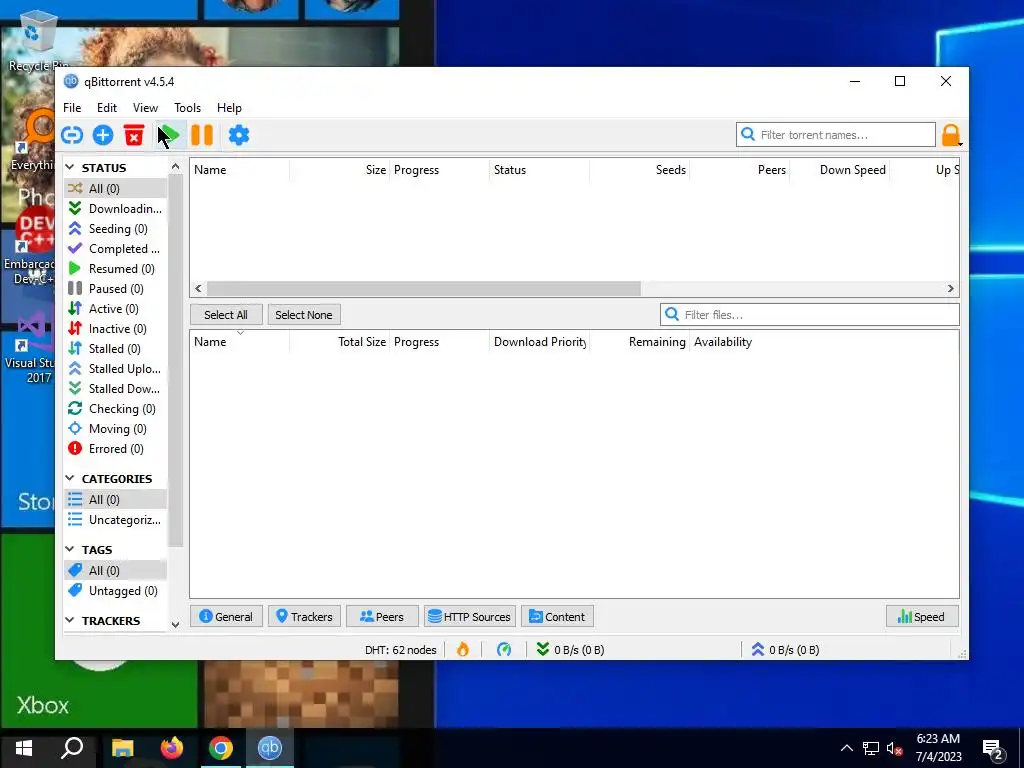Image resolution: width=1024 pixels, height=768 pixels.
Task: Select All (0) under CATEGORIES
Action: coord(116,500)
